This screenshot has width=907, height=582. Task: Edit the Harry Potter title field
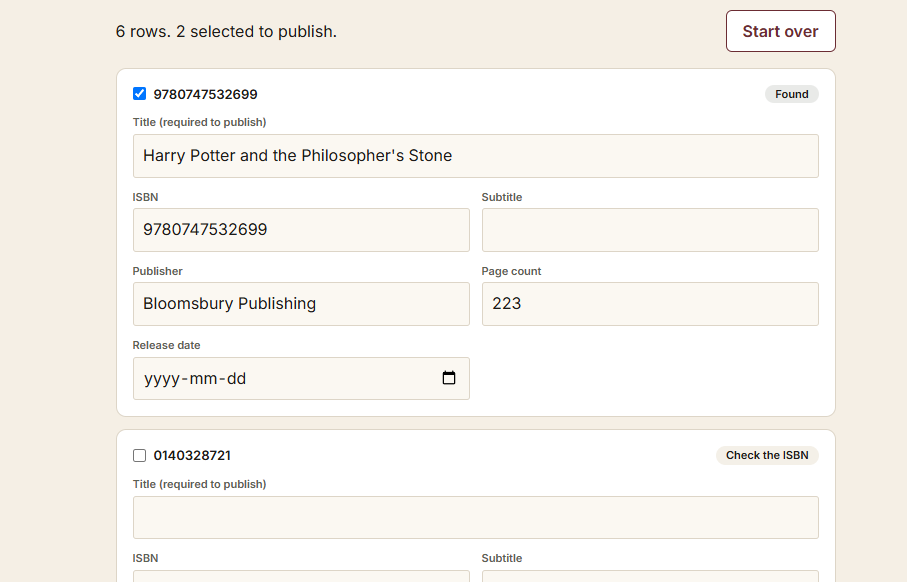pos(475,156)
